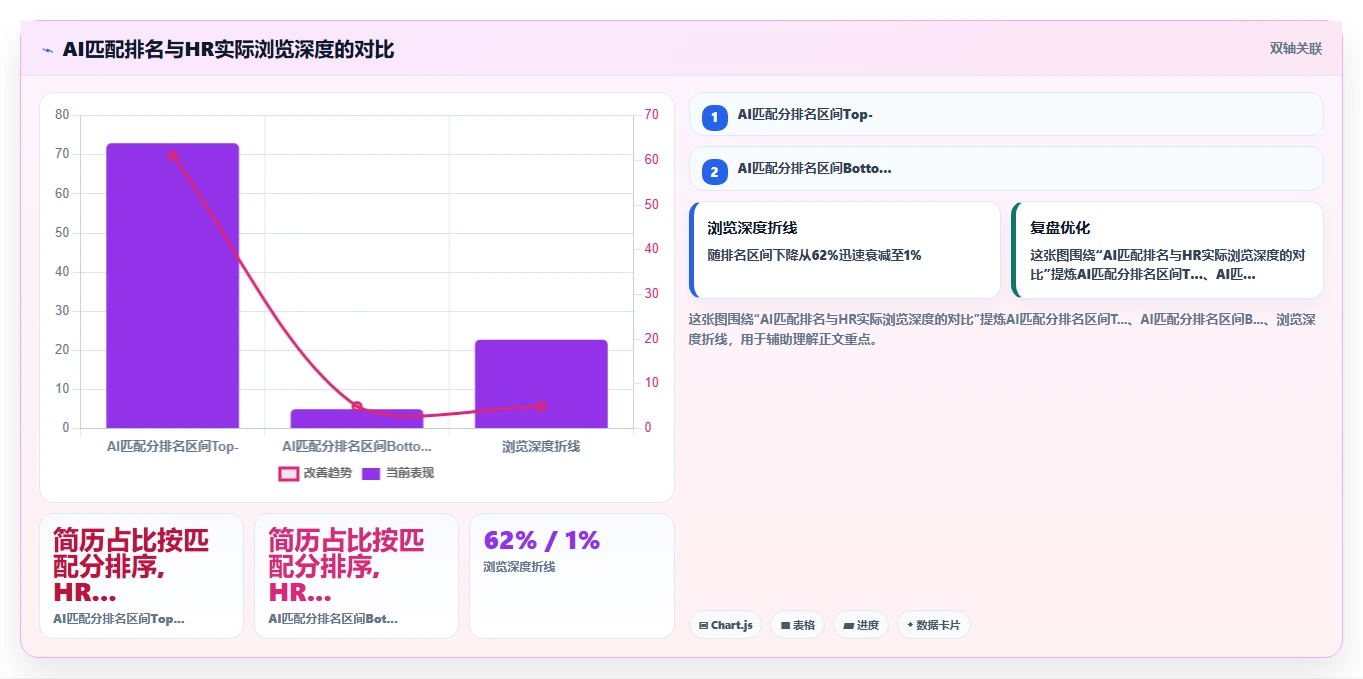Image resolution: width=1363 pixels, height=679 pixels.
Task: Toggle the 当前表现 legend entry
Action: tap(398, 473)
